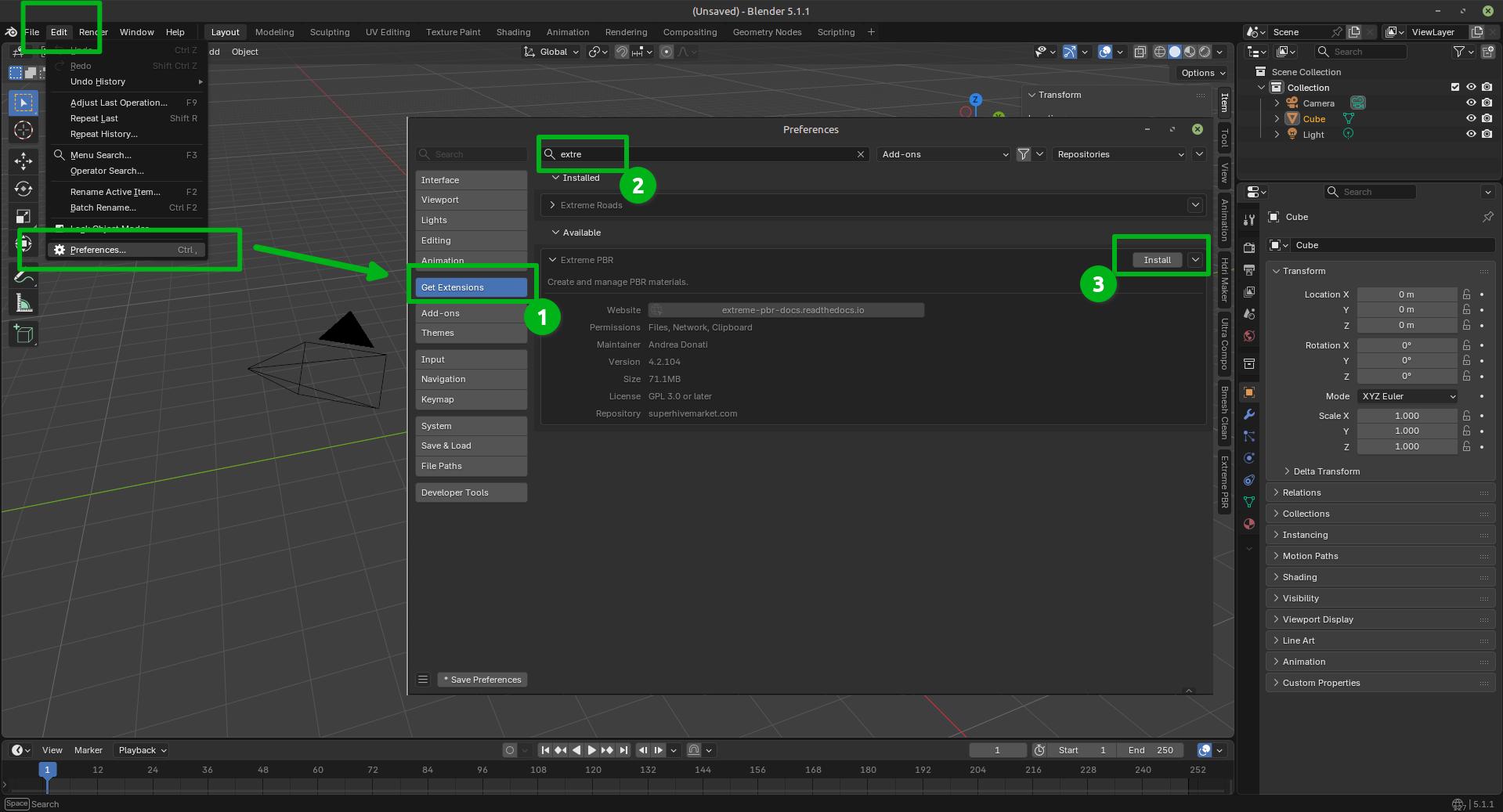Select the Cursor tool in the viewport toolbar
The width and height of the screenshot is (1503, 812).
23,131
